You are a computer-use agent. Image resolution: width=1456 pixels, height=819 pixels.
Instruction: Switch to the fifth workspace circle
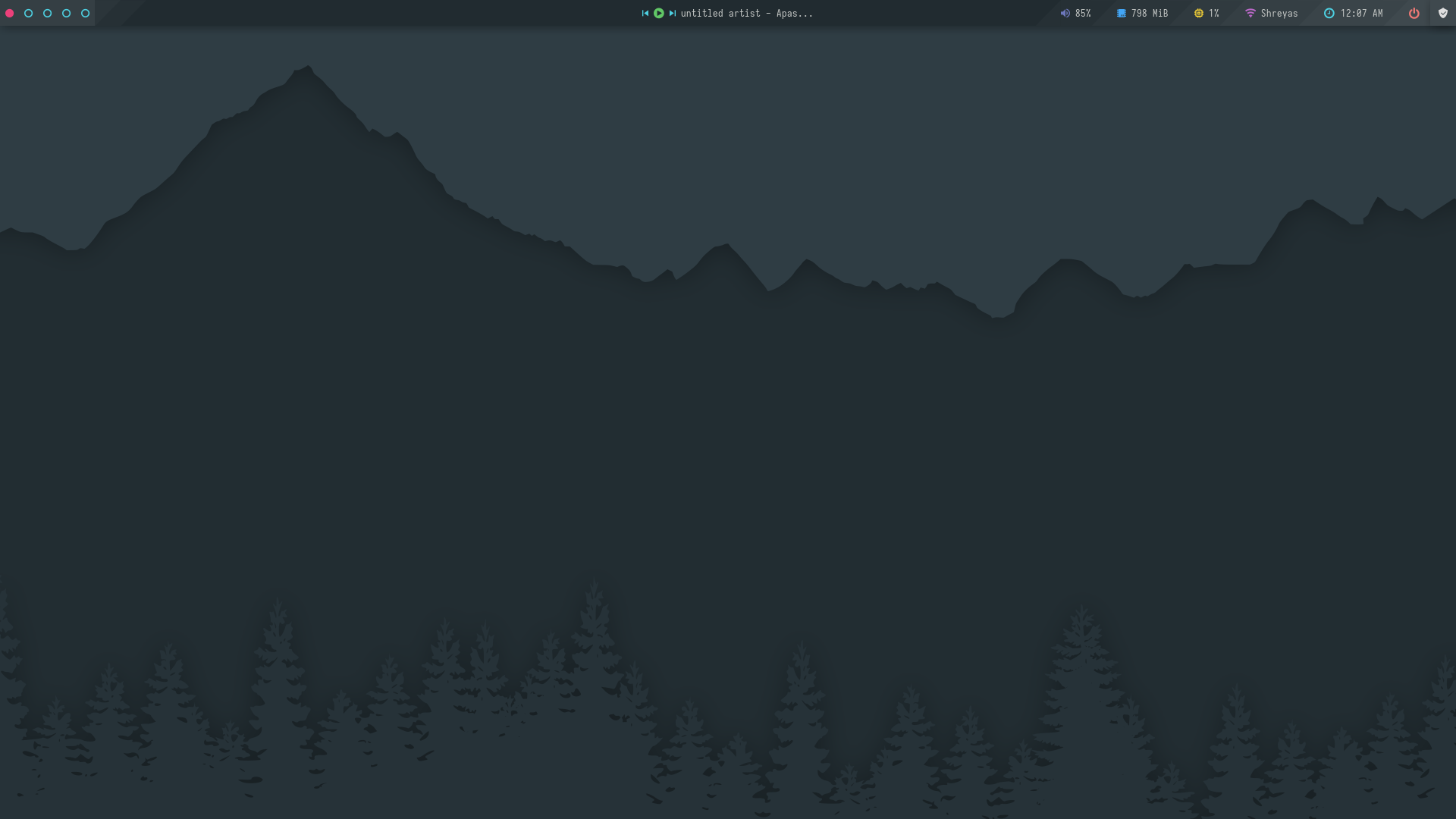(x=86, y=13)
